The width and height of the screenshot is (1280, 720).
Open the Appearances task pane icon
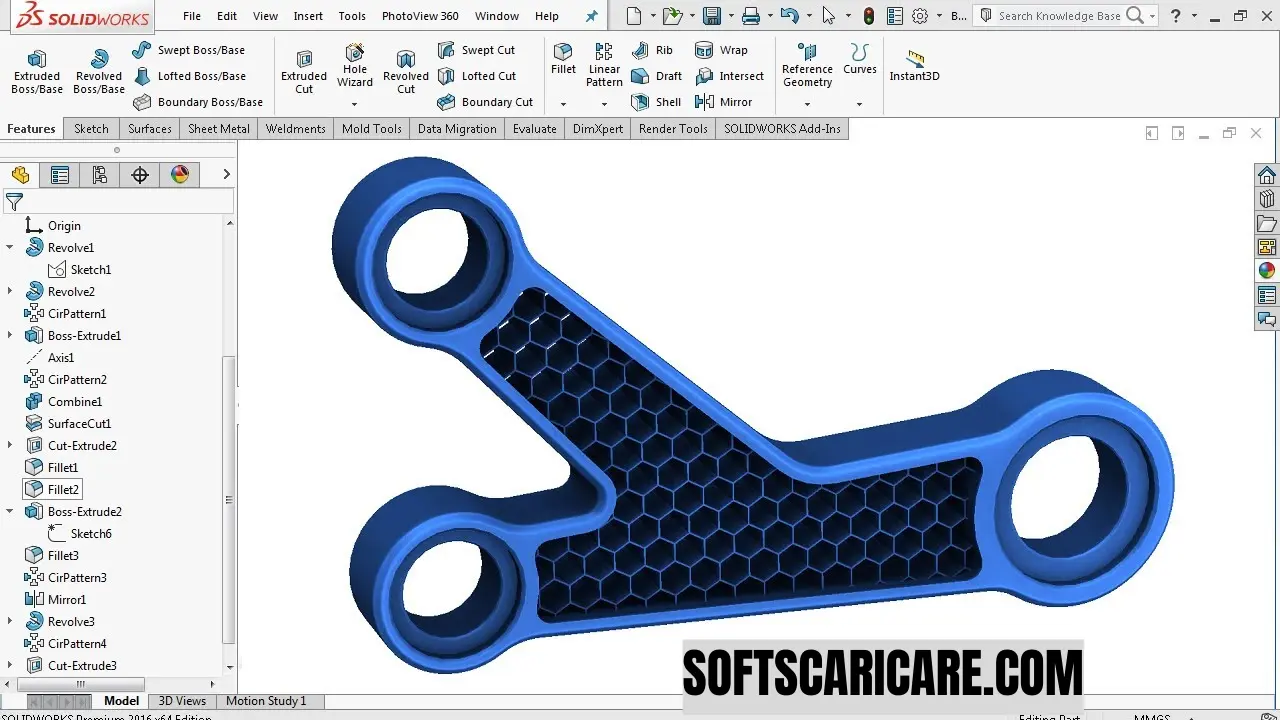click(x=1267, y=270)
